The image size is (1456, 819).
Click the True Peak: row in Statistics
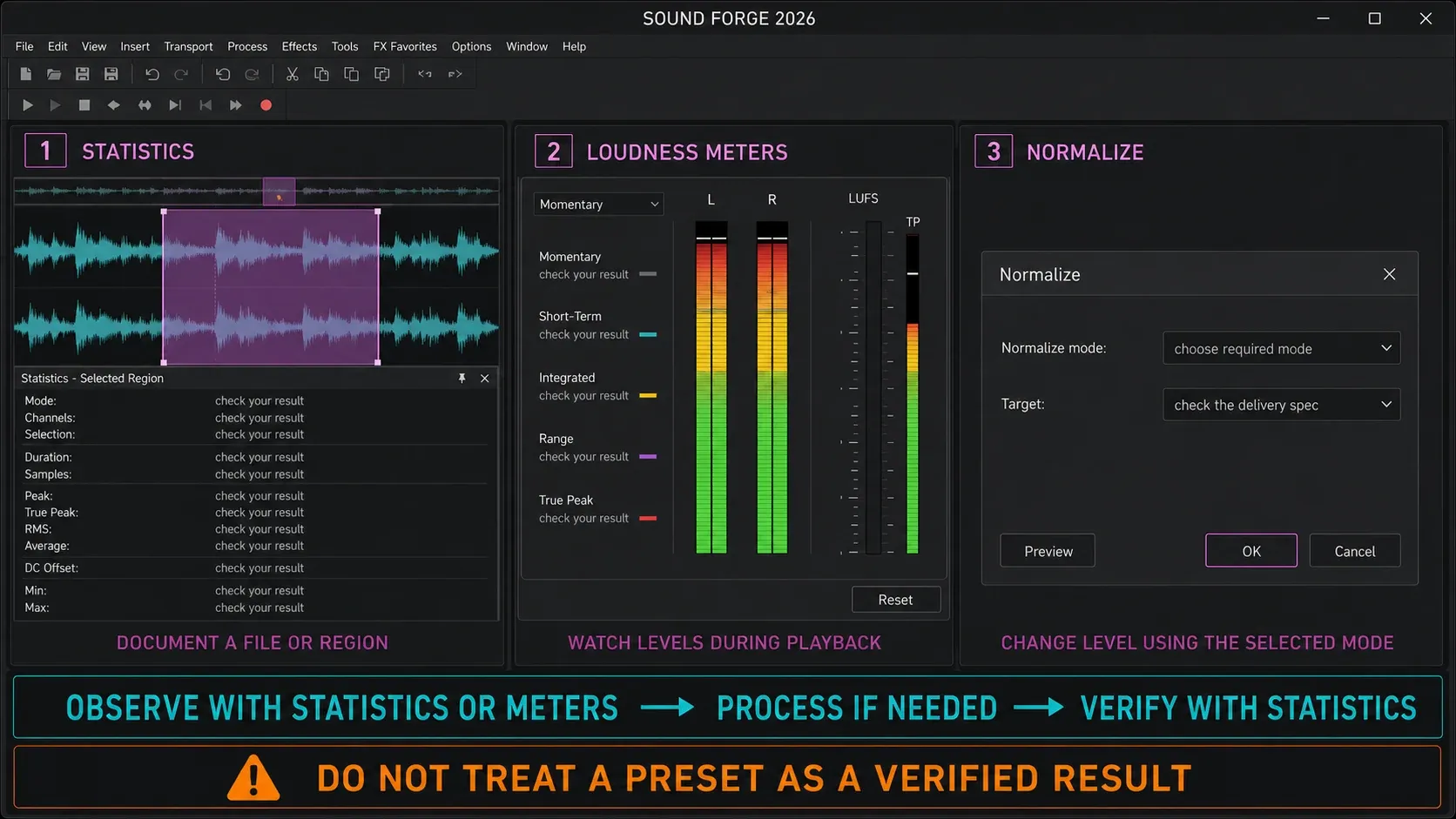(x=255, y=513)
